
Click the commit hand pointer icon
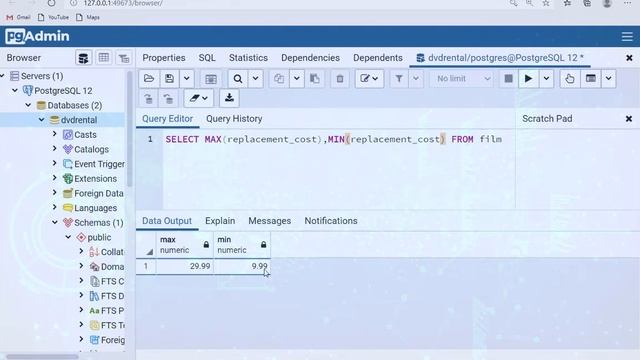(x=570, y=78)
